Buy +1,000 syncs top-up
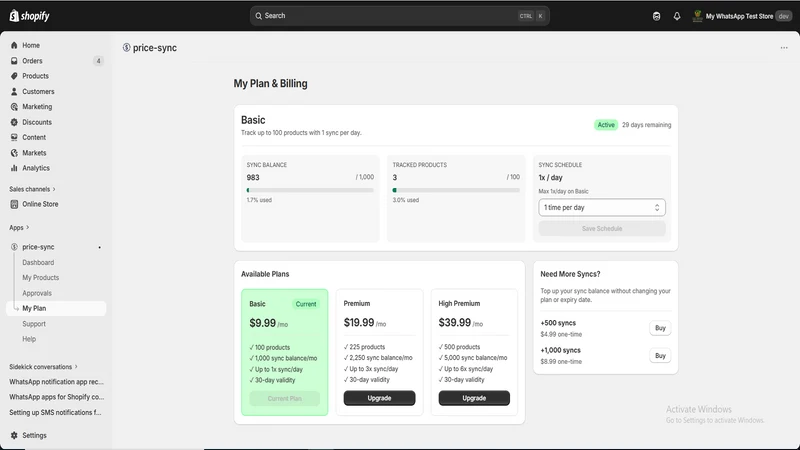This screenshot has width=800, height=450. coord(660,356)
